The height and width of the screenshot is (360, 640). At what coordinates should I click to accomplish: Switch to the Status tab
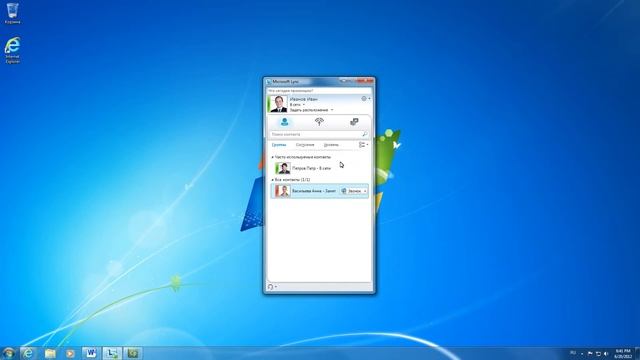click(x=305, y=145)
